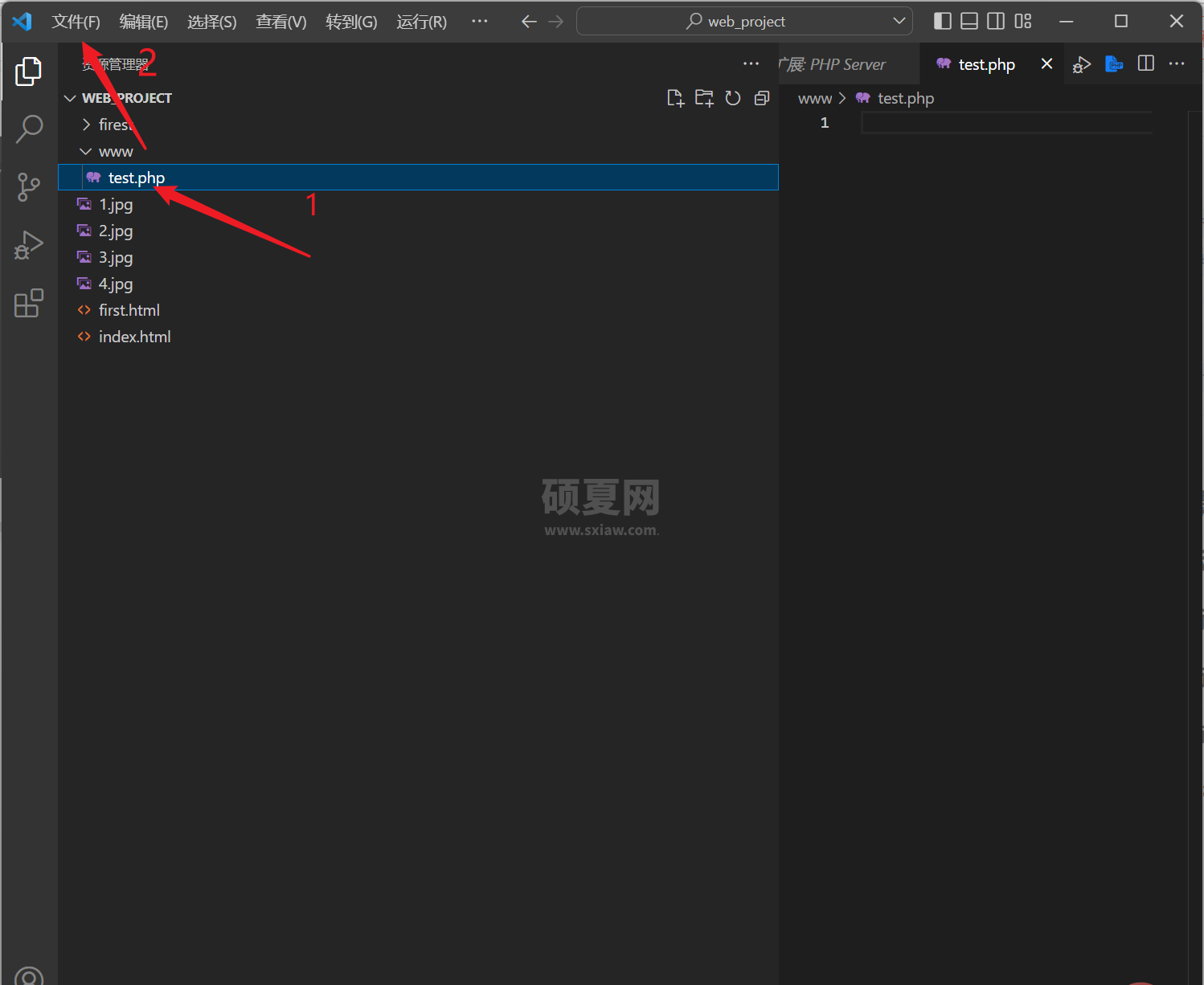
Task: Open the Accounts icon at bottom
Action: pos(29,975)
